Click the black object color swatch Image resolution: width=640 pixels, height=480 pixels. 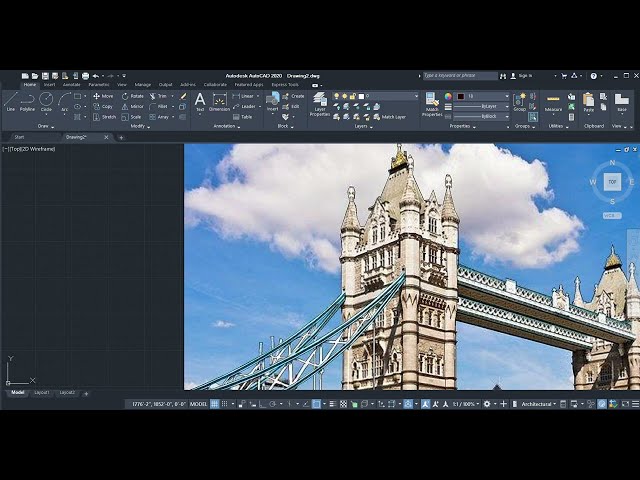(461, 96)
